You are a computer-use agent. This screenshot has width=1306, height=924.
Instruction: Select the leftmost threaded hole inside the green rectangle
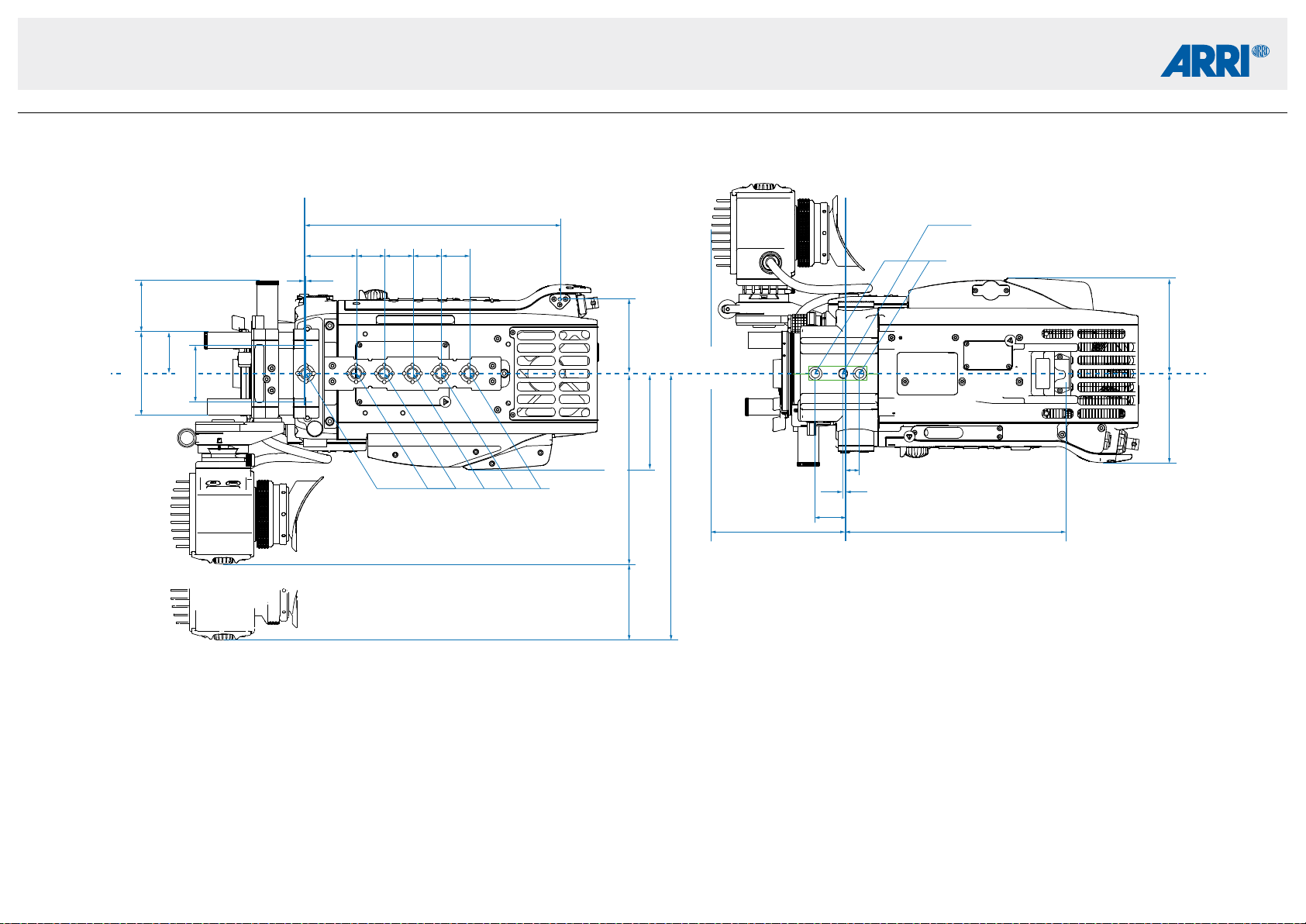coord(815,374)
